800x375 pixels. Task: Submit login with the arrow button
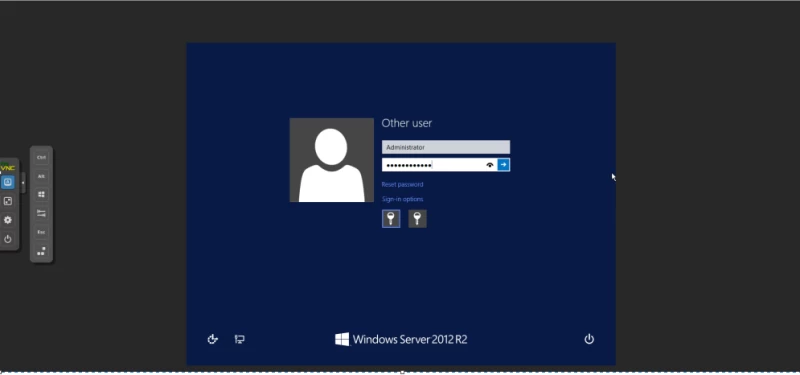coord(504,165)
